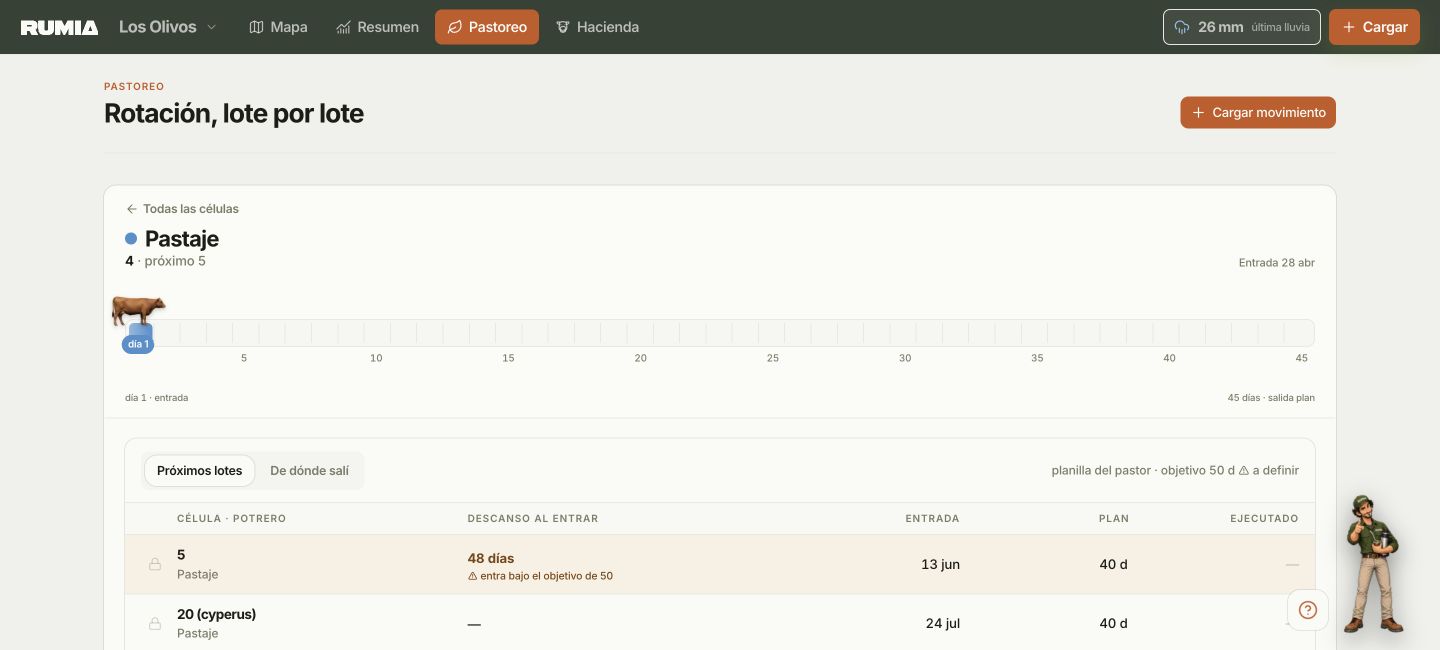Image resolution: width=1440 pixels, height=650 pixels.
Task: Show the Próximos lotes tab
Action: coord(199,471)
